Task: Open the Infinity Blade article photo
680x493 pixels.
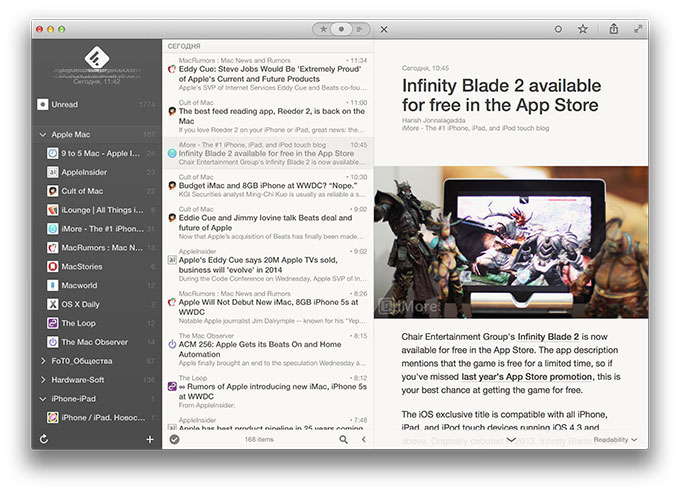Action: (511, 242)
